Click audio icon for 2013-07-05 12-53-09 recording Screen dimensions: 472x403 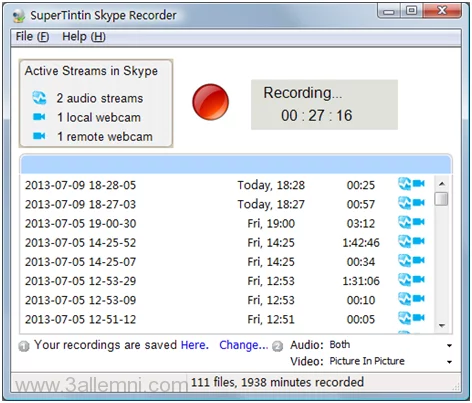coord(405,299)
